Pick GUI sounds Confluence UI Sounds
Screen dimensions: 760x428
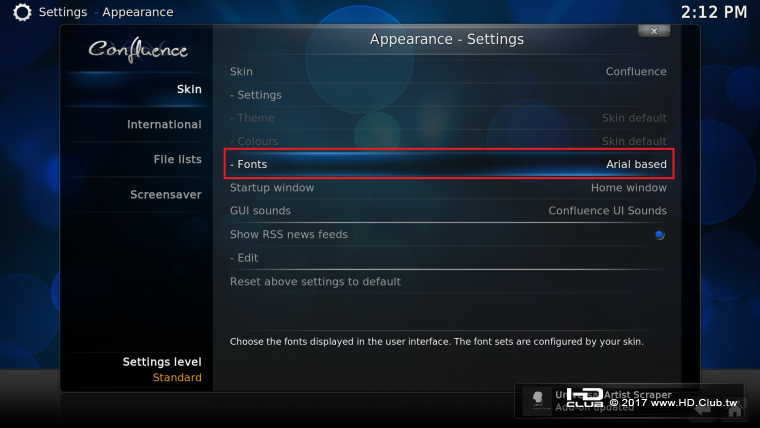click(448, 211)
